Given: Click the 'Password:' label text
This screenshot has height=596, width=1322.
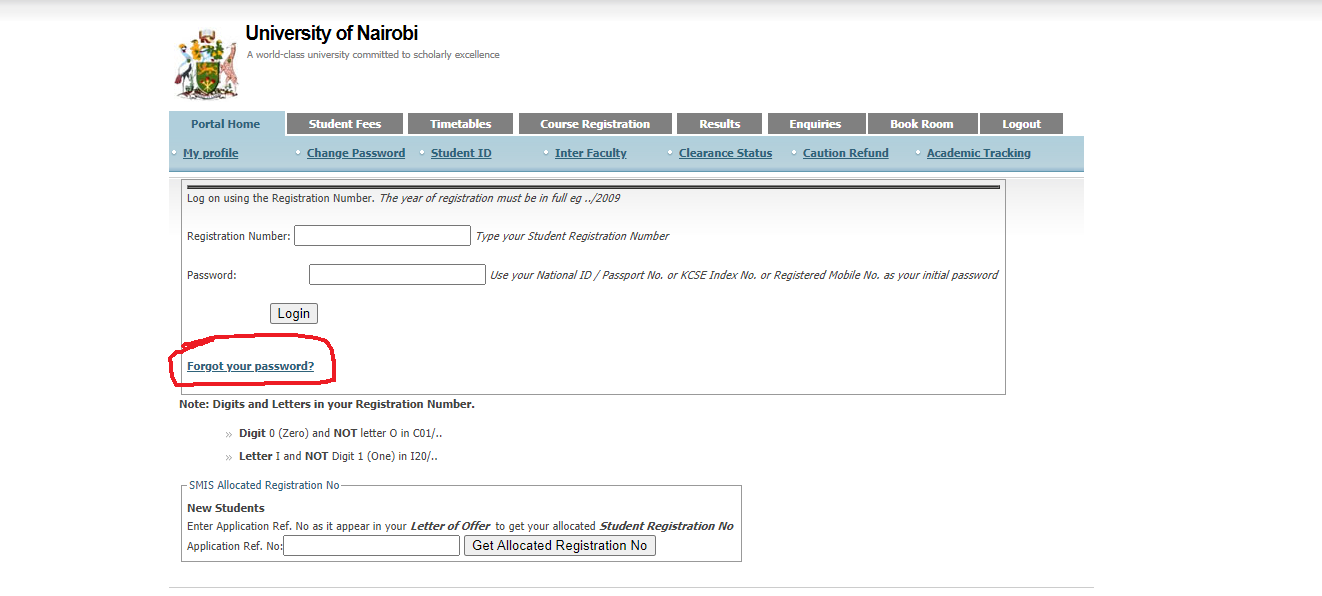Looking at the screenshot, I should [212, 275].
